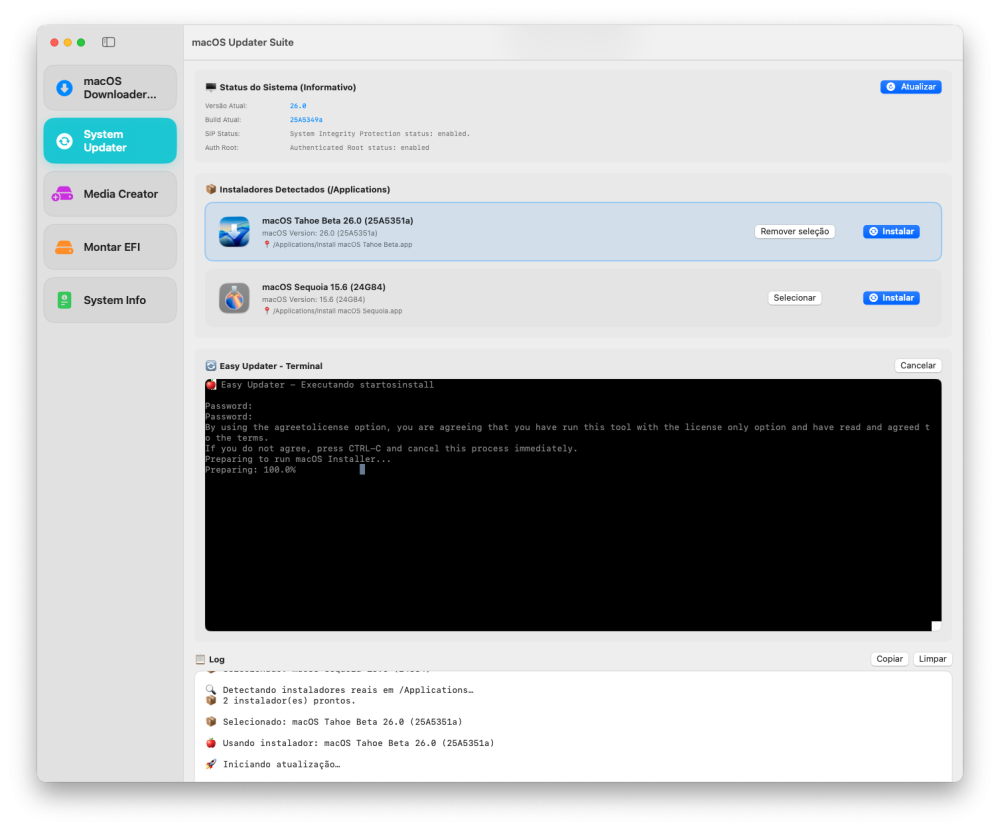
Task: Click the Log section notepad icon
Action: [x=200, y=659]
